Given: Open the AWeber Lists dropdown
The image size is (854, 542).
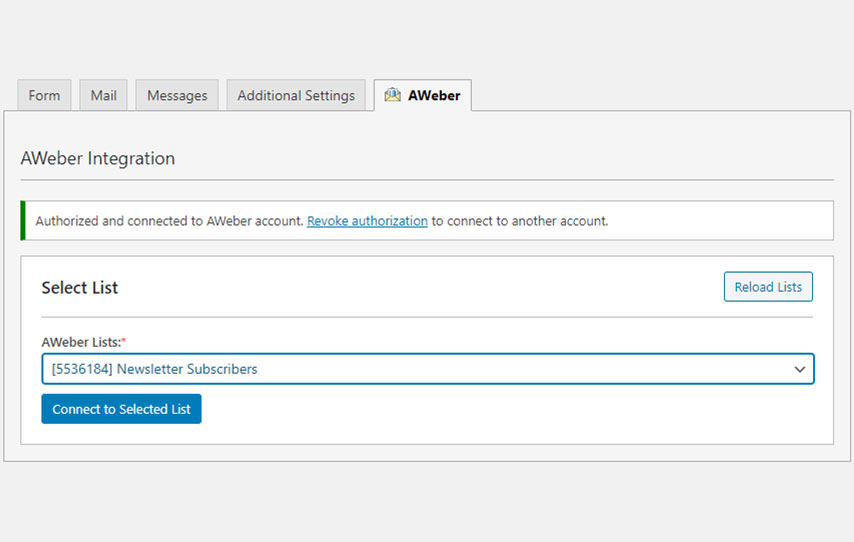Looking at the screenshot, I should 427,369.
